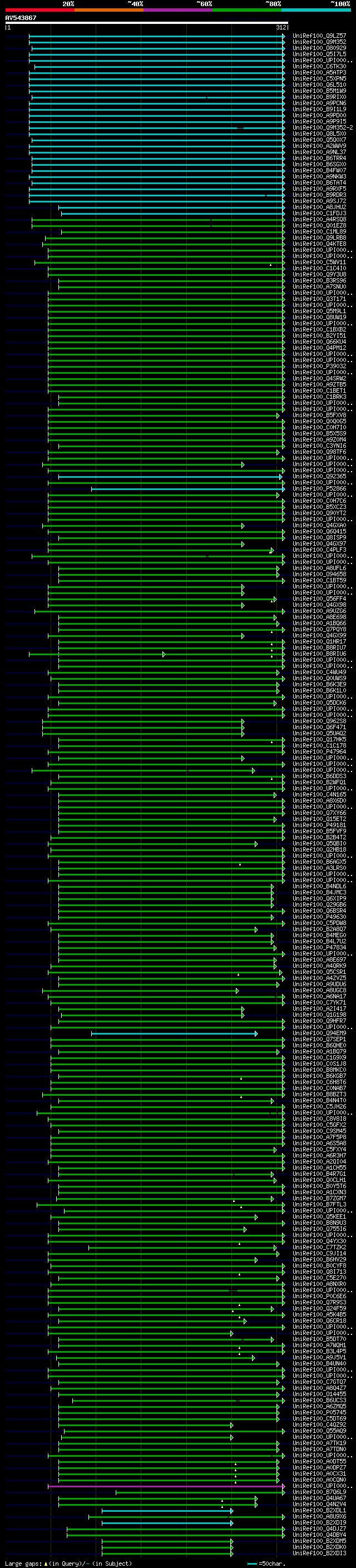Screen dimensions: 356x1568
Task: Open hit UniRef100_C1BRK3
Action: tap(319, 397)
